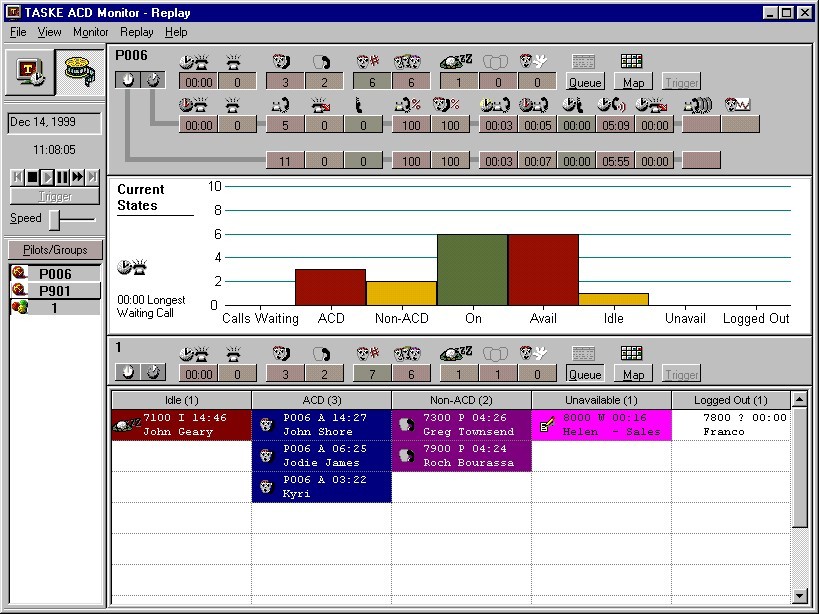
Task: Click the replay date field Dec 14, 1999
Action: click(x=54, y=123)
